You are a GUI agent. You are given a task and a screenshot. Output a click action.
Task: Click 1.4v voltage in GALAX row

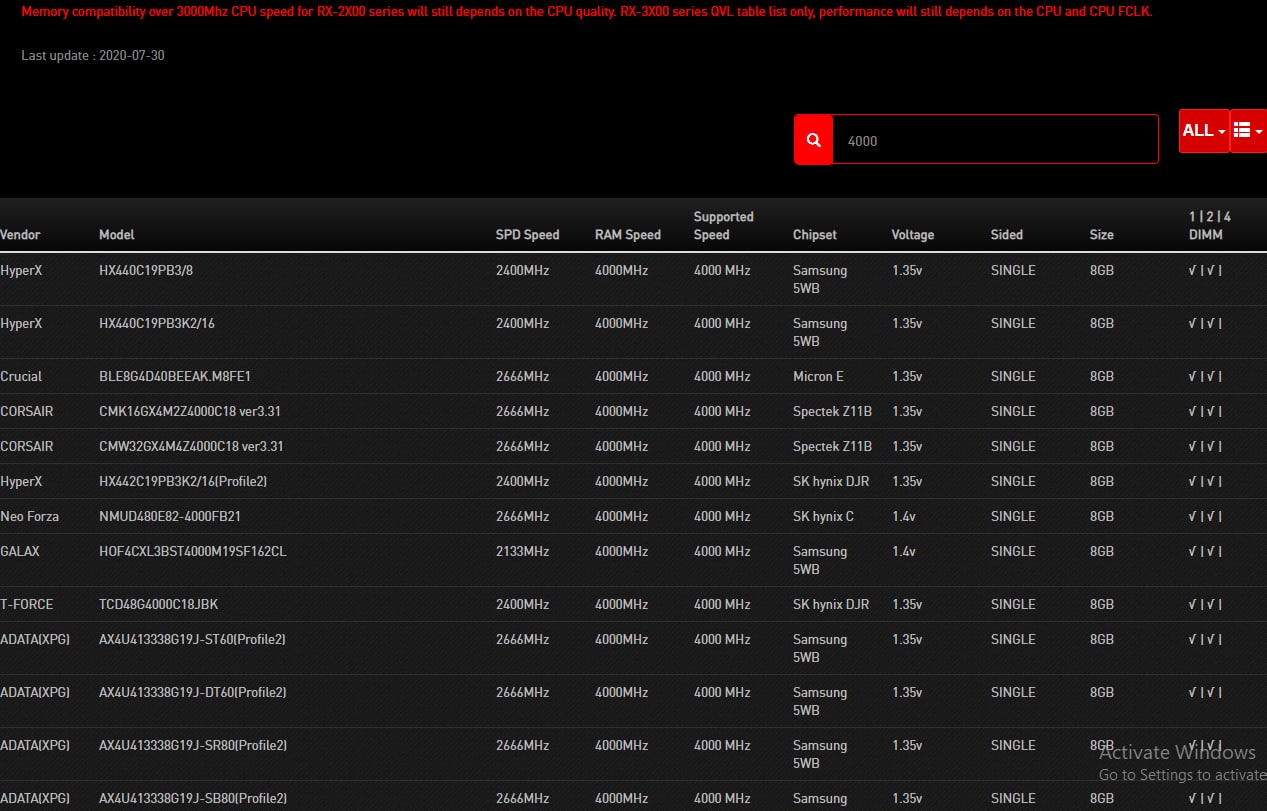pos(904,552)
